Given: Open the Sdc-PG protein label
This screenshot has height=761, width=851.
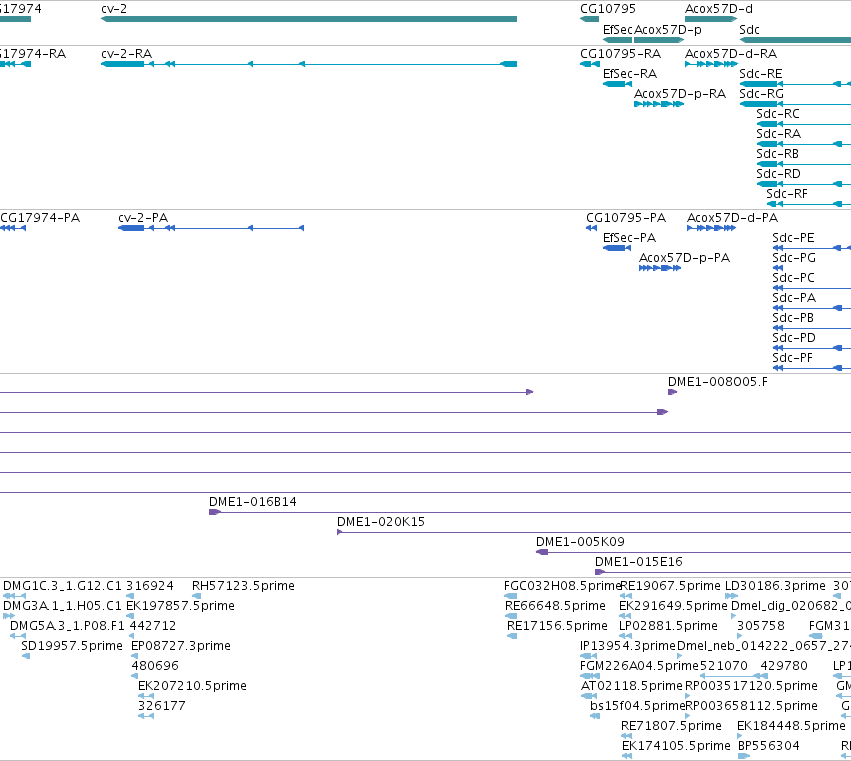Looking at the screenshot, I should click(793, 258).
